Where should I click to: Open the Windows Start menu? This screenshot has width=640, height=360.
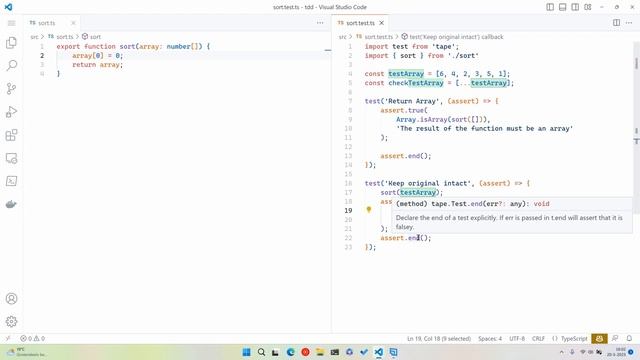[x=247, y=352]
